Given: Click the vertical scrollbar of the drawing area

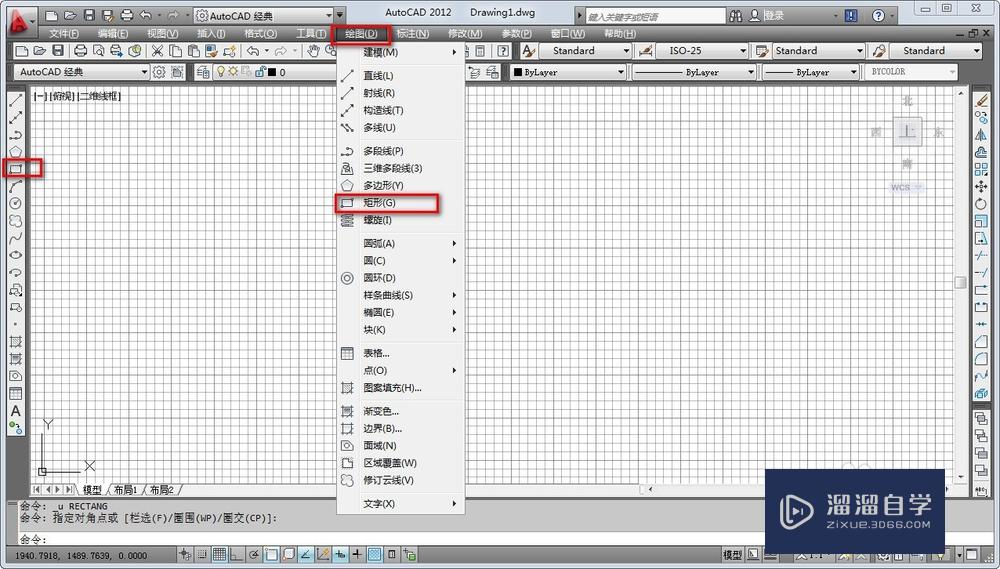Looking at the screenshot, I should pos(961,284).
